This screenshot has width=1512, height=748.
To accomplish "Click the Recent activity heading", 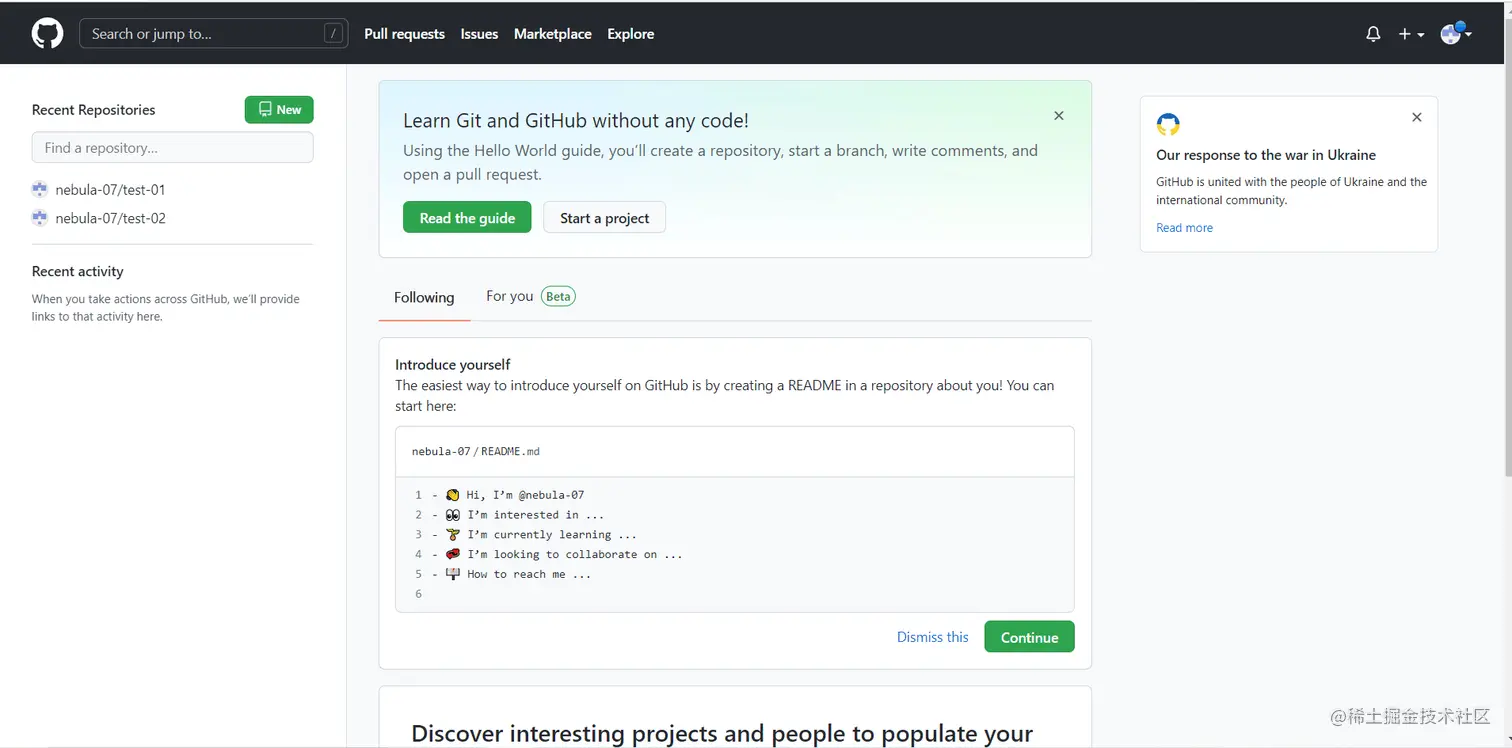I will pos(78,271).
